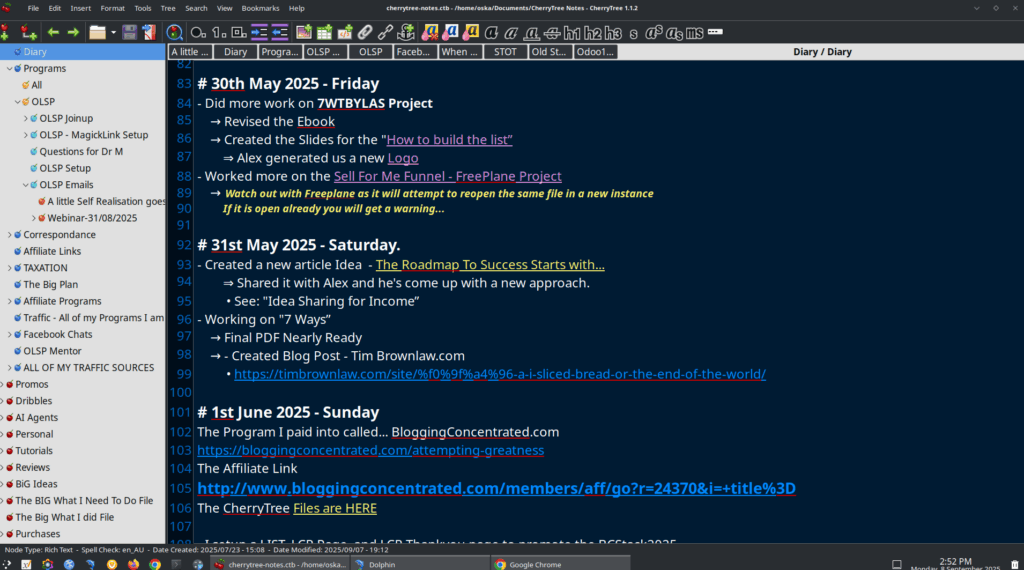Click the Insert CodeBox icon
Image resolution: width=1024 pixels, height=570 pixels.
[x=346, y=32]
